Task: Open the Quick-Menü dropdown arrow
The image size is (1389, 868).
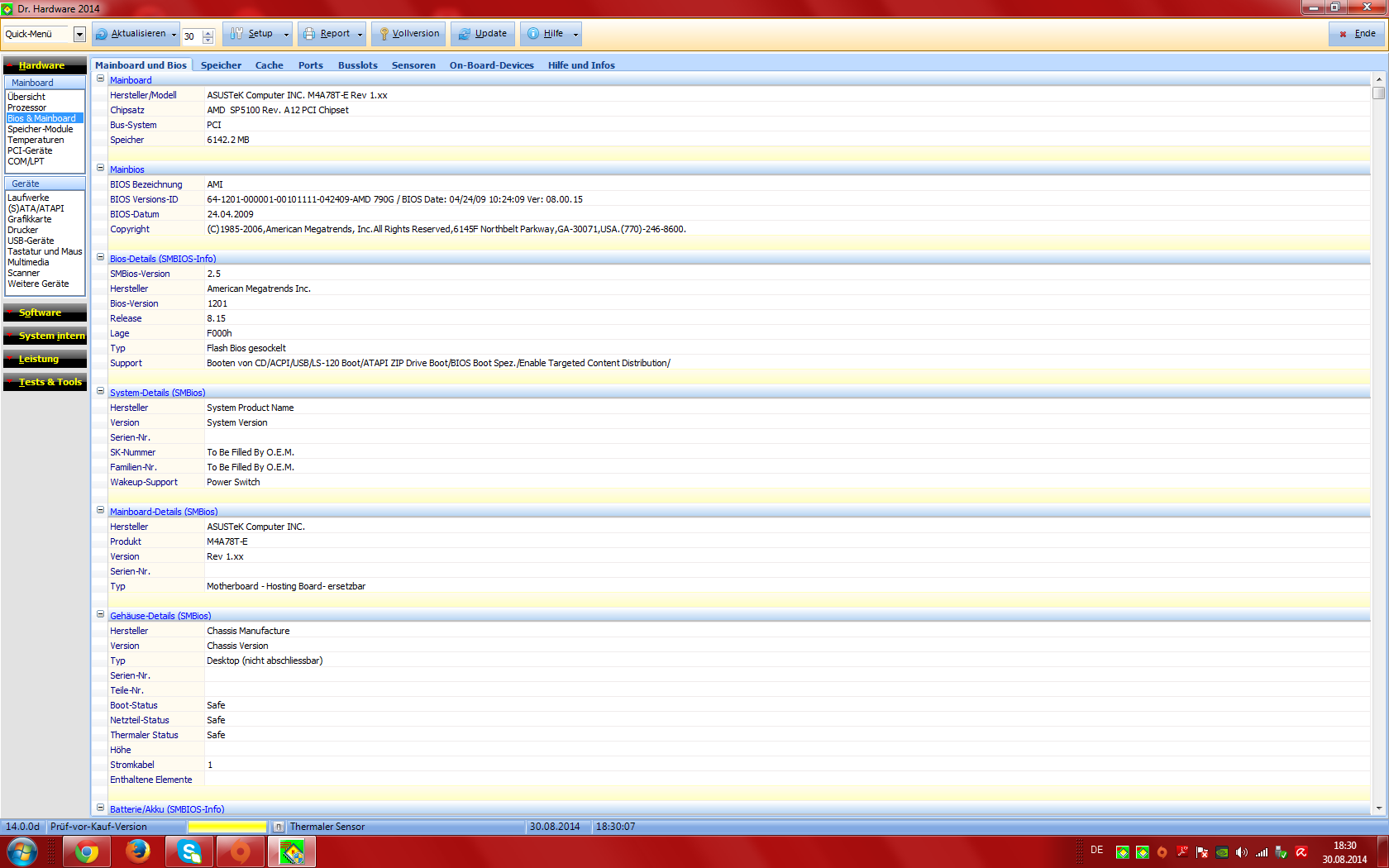Action: click(79, 35)
